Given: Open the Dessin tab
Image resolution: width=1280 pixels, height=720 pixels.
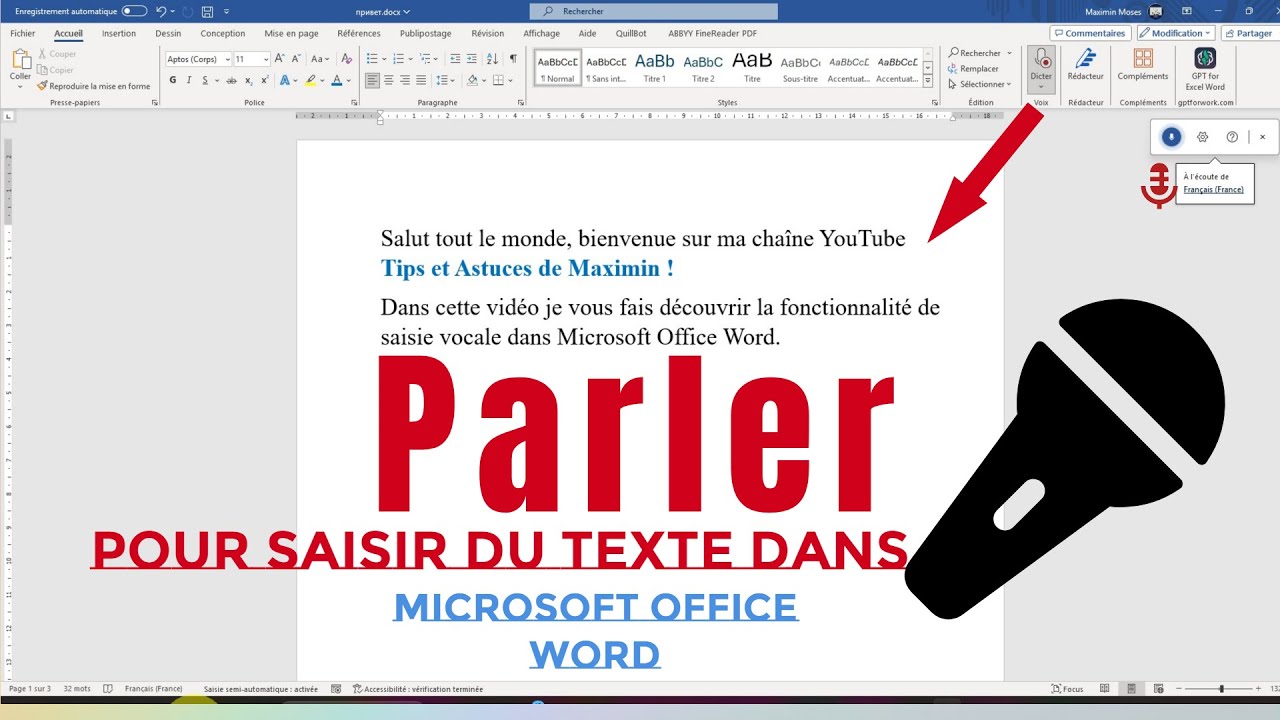Looking at the screenshot, I should point(168,33).
